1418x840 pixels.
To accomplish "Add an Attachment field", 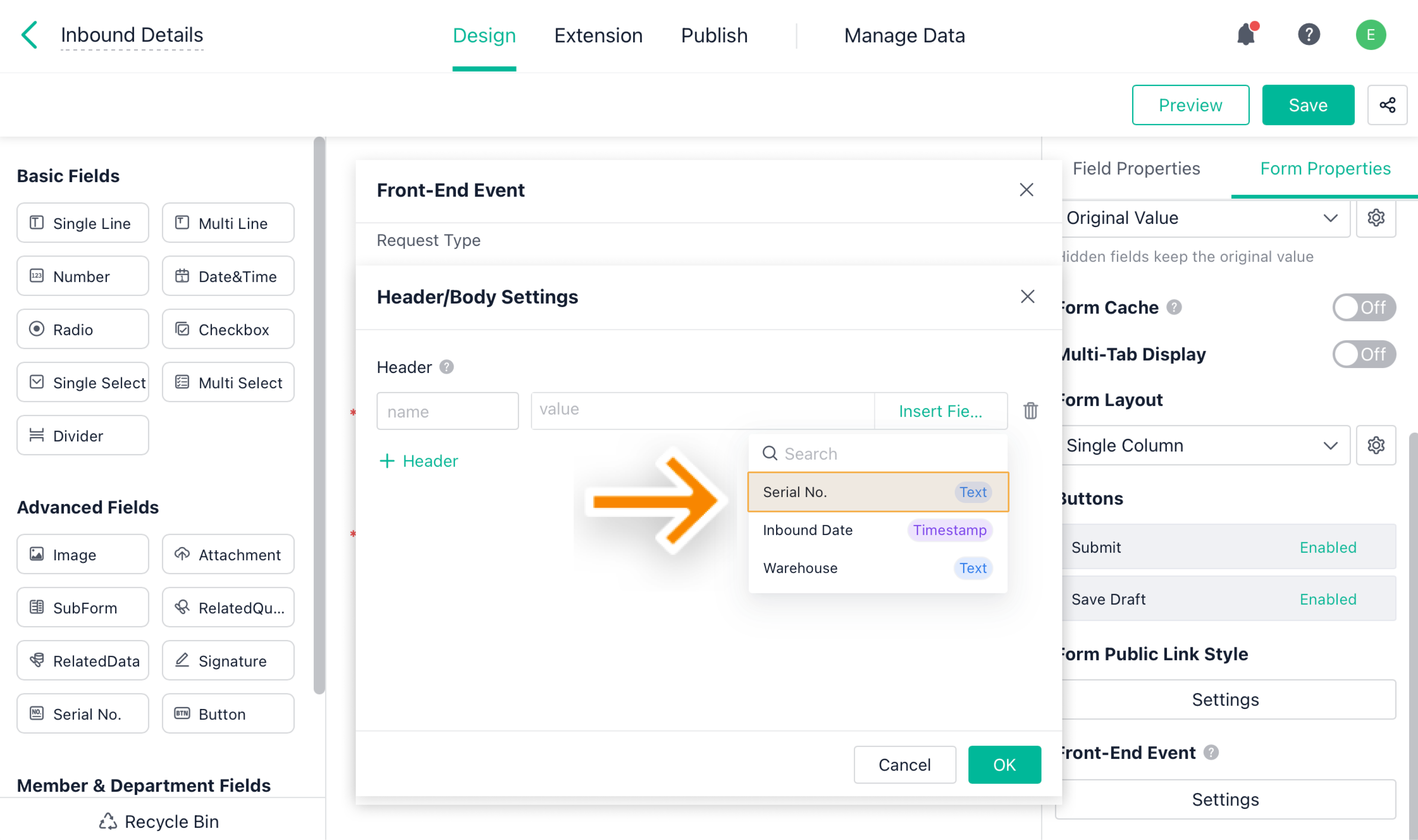I will (x=228, y=555).
